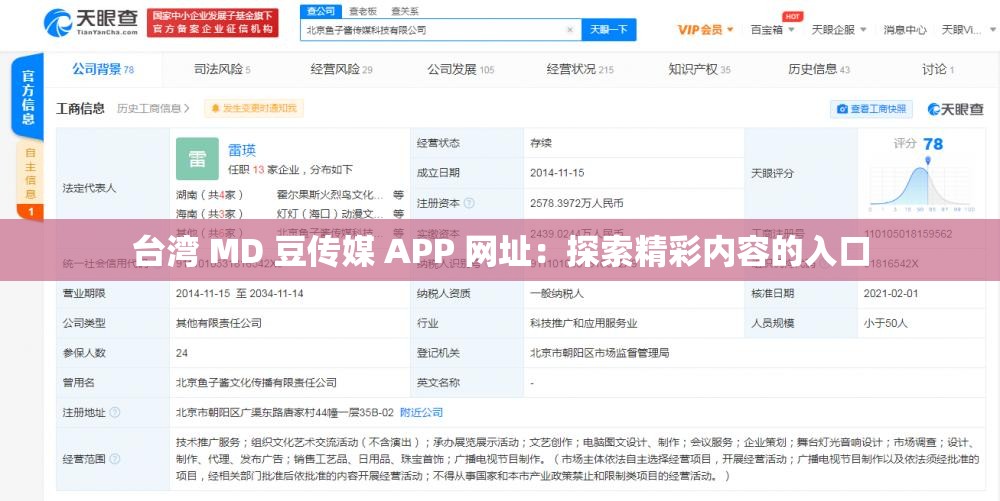Click the registered address 北京市朝阳区广渠东路唐家村
The image size is (1000, 501).
[284, 412]
